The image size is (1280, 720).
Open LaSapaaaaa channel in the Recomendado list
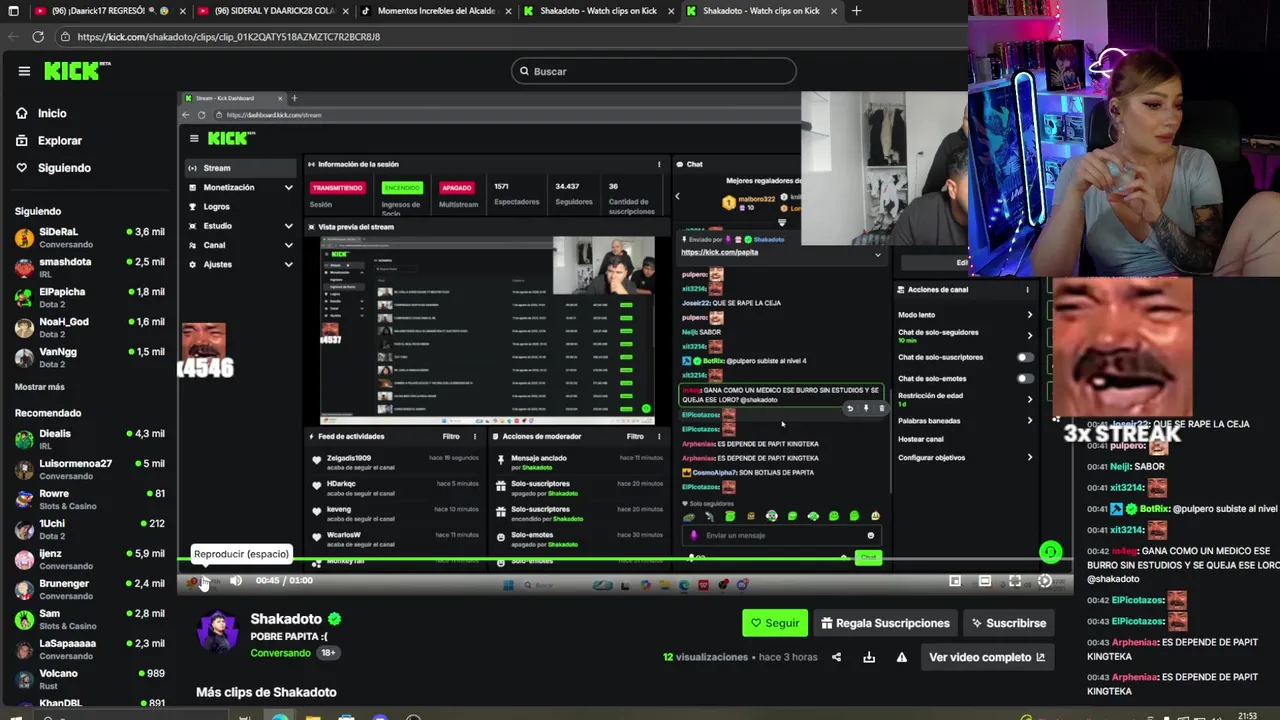pos(88,650)
